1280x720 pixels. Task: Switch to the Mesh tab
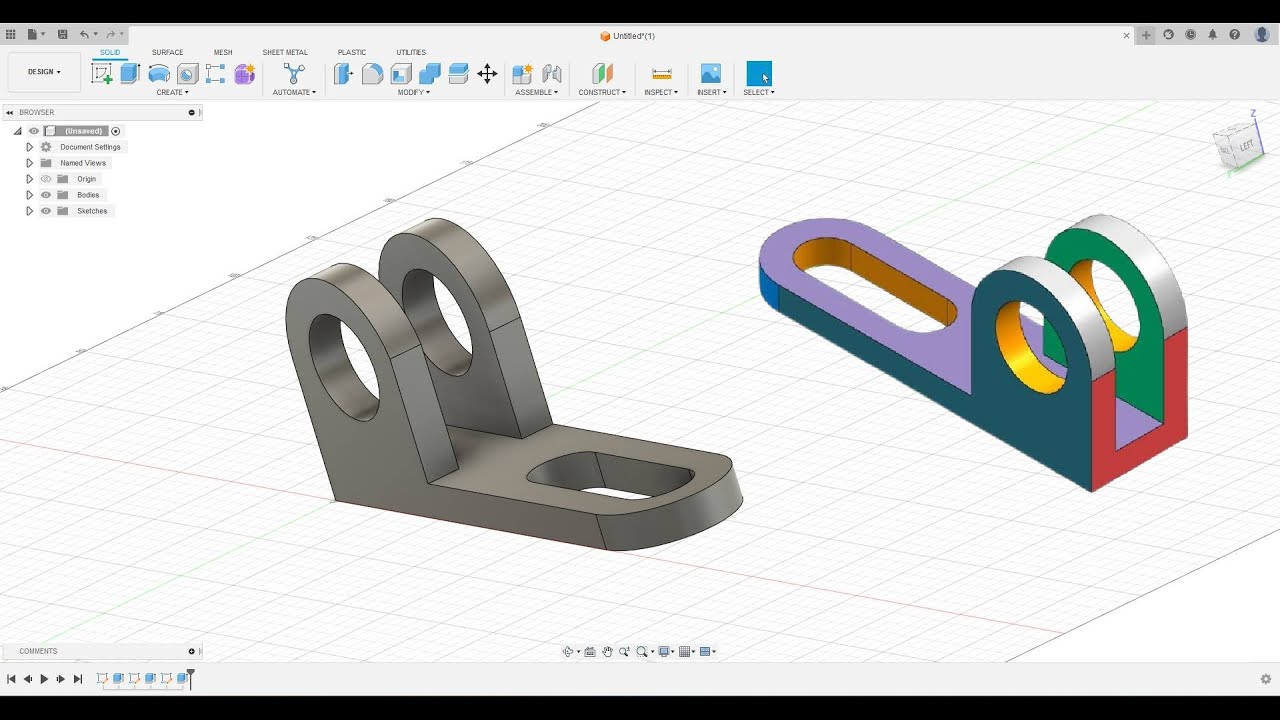223,52
